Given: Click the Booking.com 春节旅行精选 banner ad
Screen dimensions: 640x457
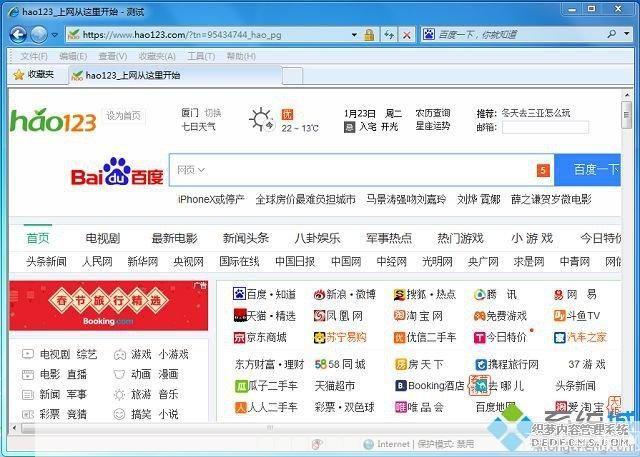Looking at the screenshot, I should click(109, 306).
